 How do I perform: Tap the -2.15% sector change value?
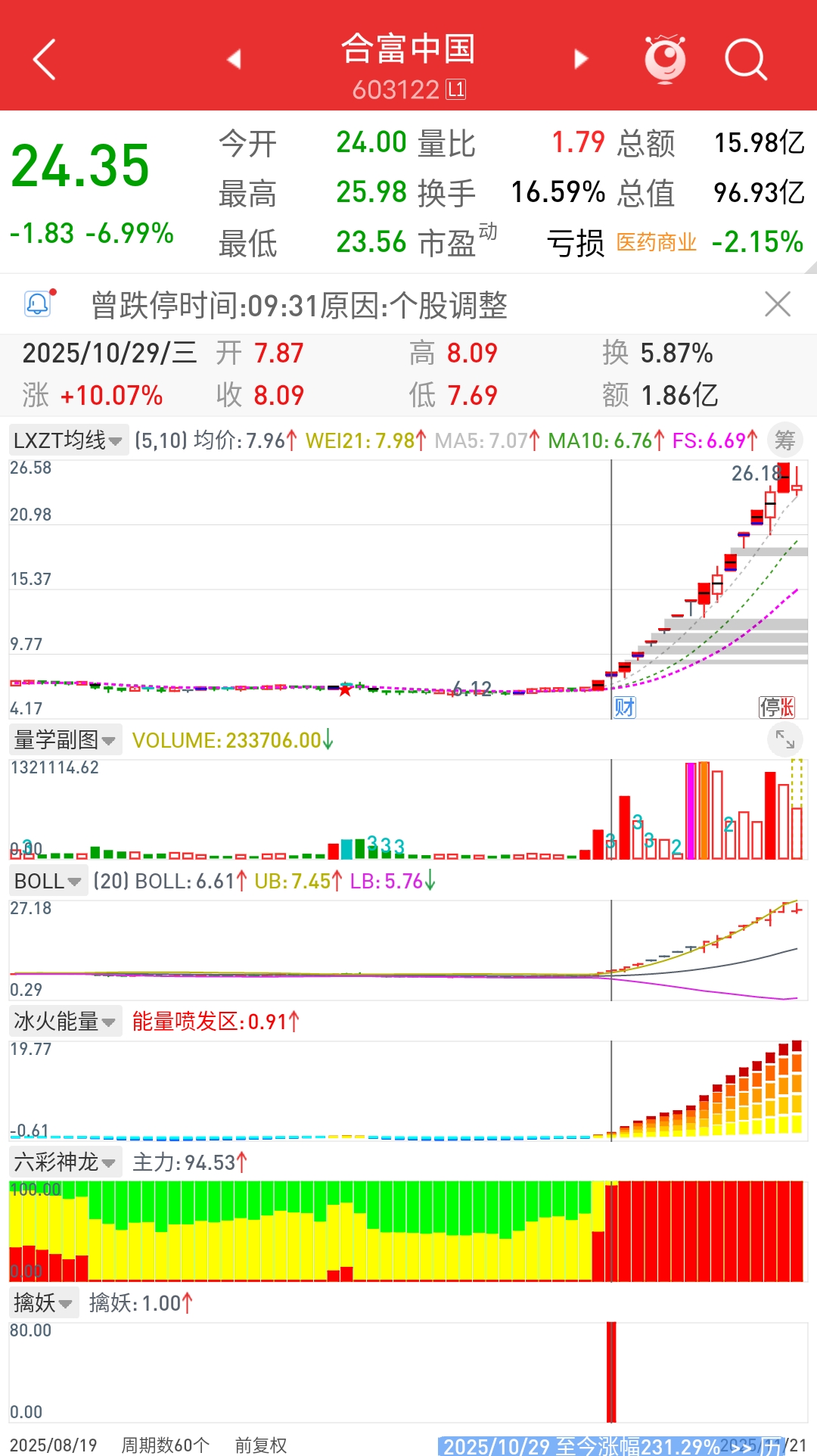757,242
